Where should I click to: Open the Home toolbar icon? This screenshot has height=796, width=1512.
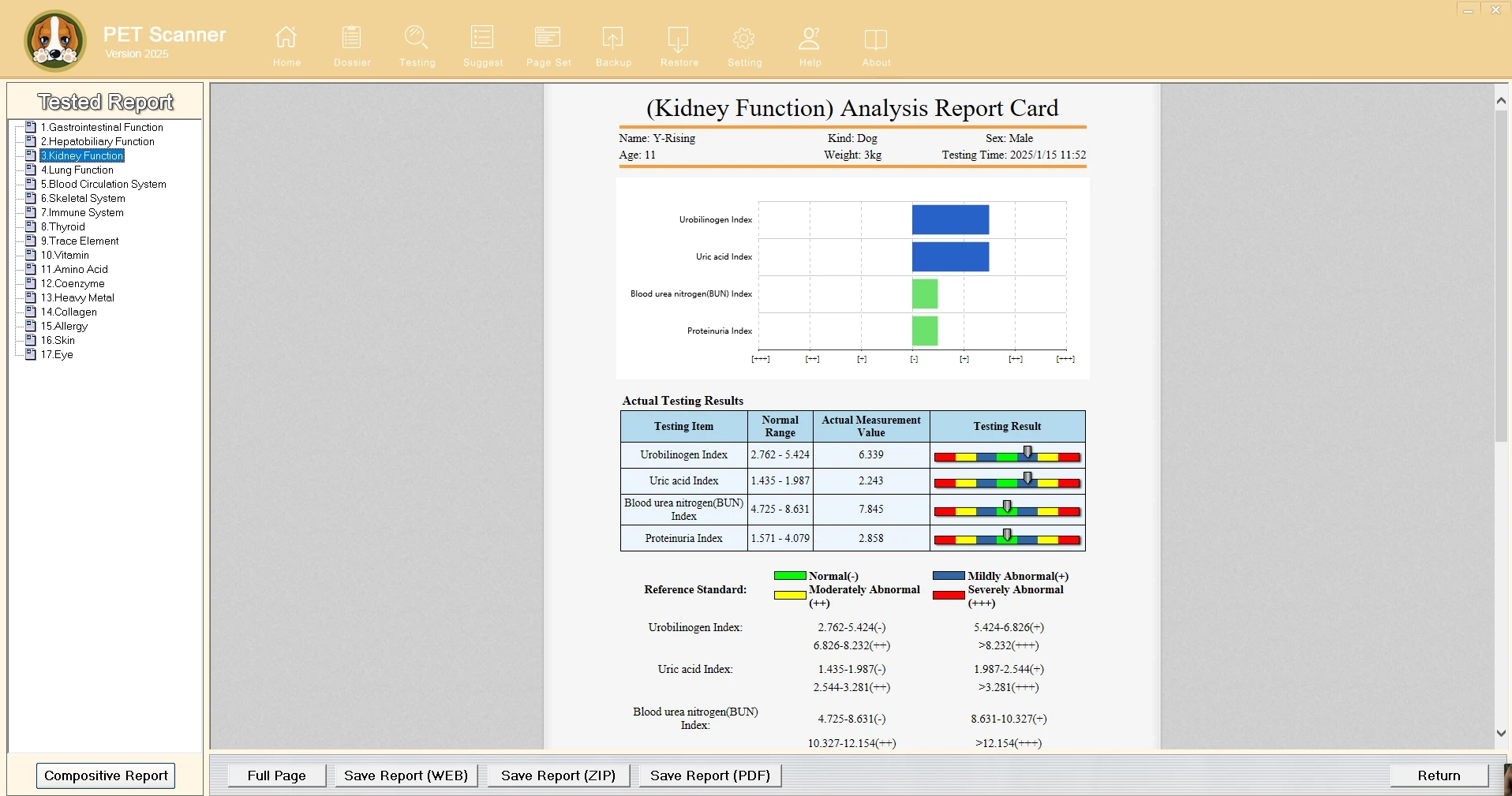(286, 38)
